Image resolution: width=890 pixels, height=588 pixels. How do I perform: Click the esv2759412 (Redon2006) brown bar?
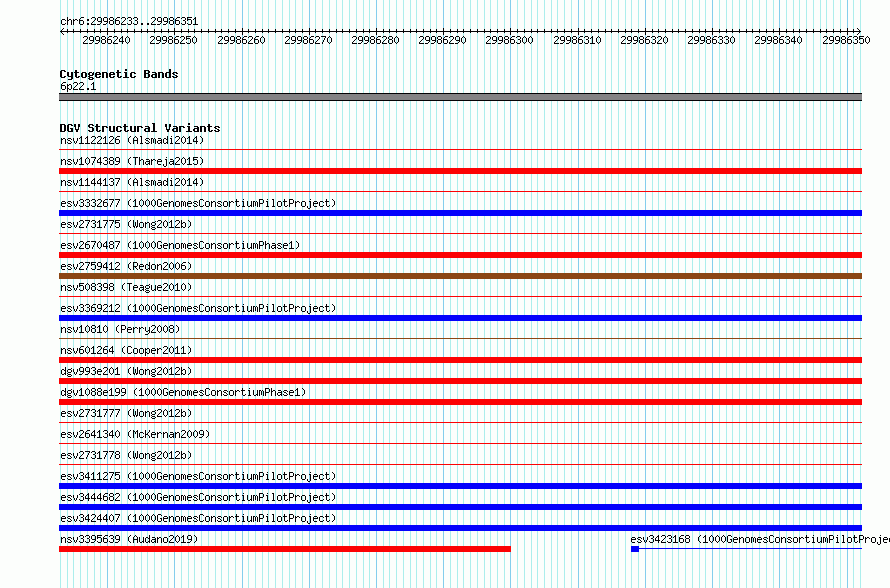tap(460, 276)
